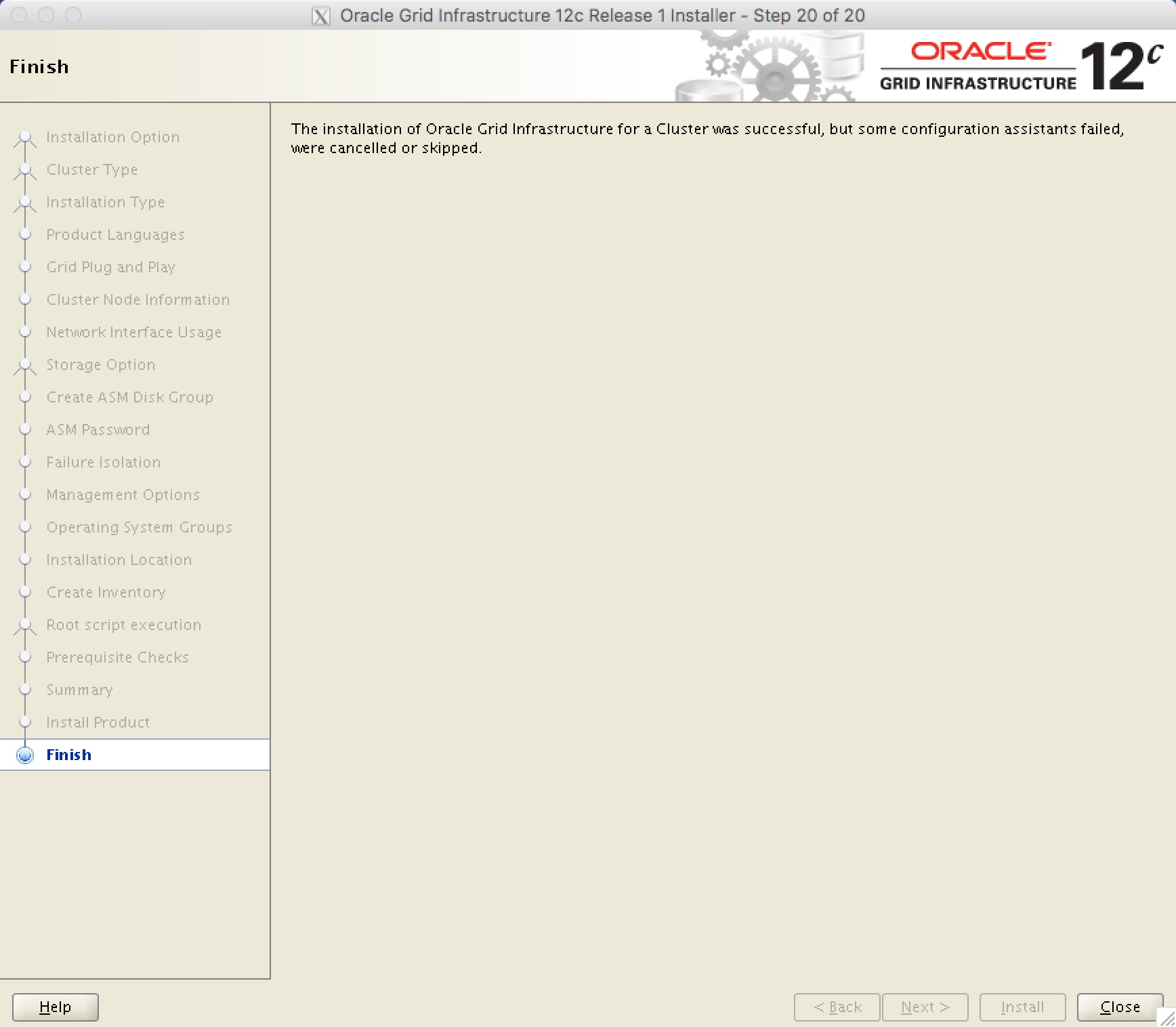
Task: Click the Storage Option step marker icon
Action: coord(24,364)
